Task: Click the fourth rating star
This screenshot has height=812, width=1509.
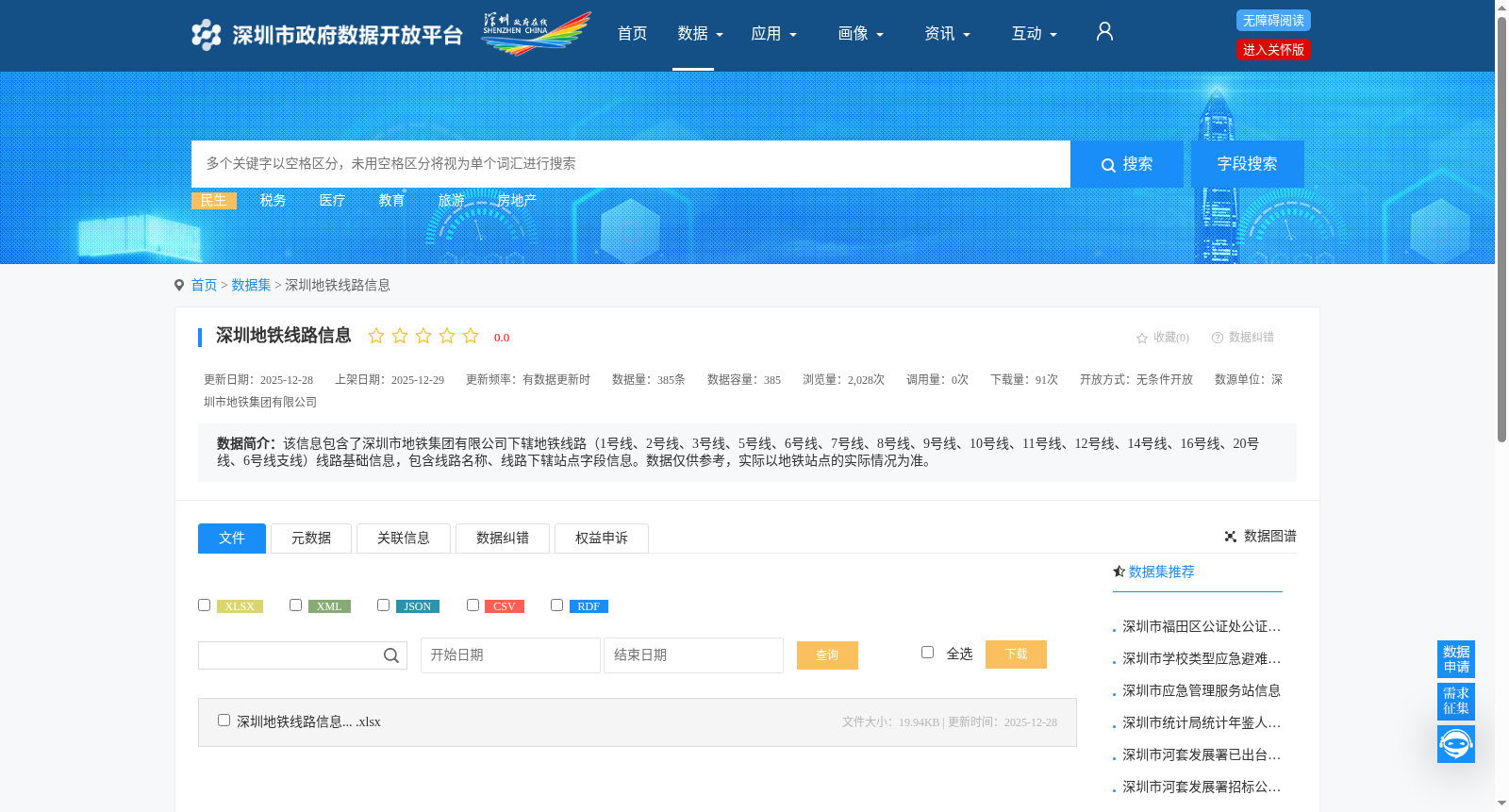Action: pyautogui.click(x=447, y=336)
